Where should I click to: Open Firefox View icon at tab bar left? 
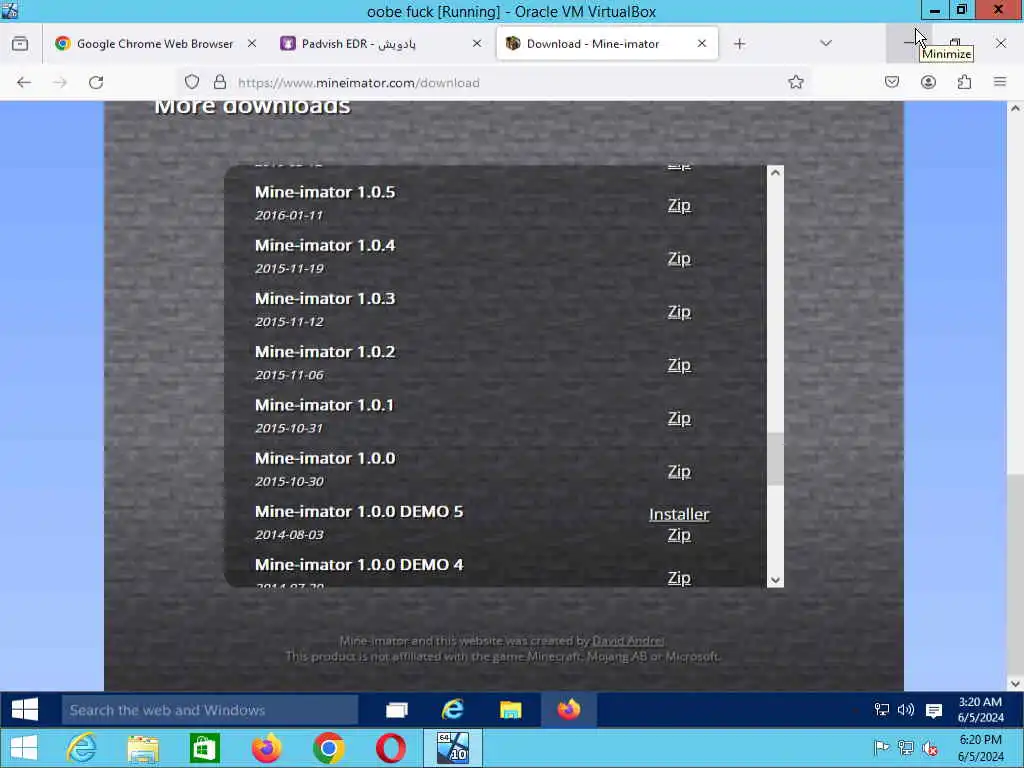click(20, 44)
